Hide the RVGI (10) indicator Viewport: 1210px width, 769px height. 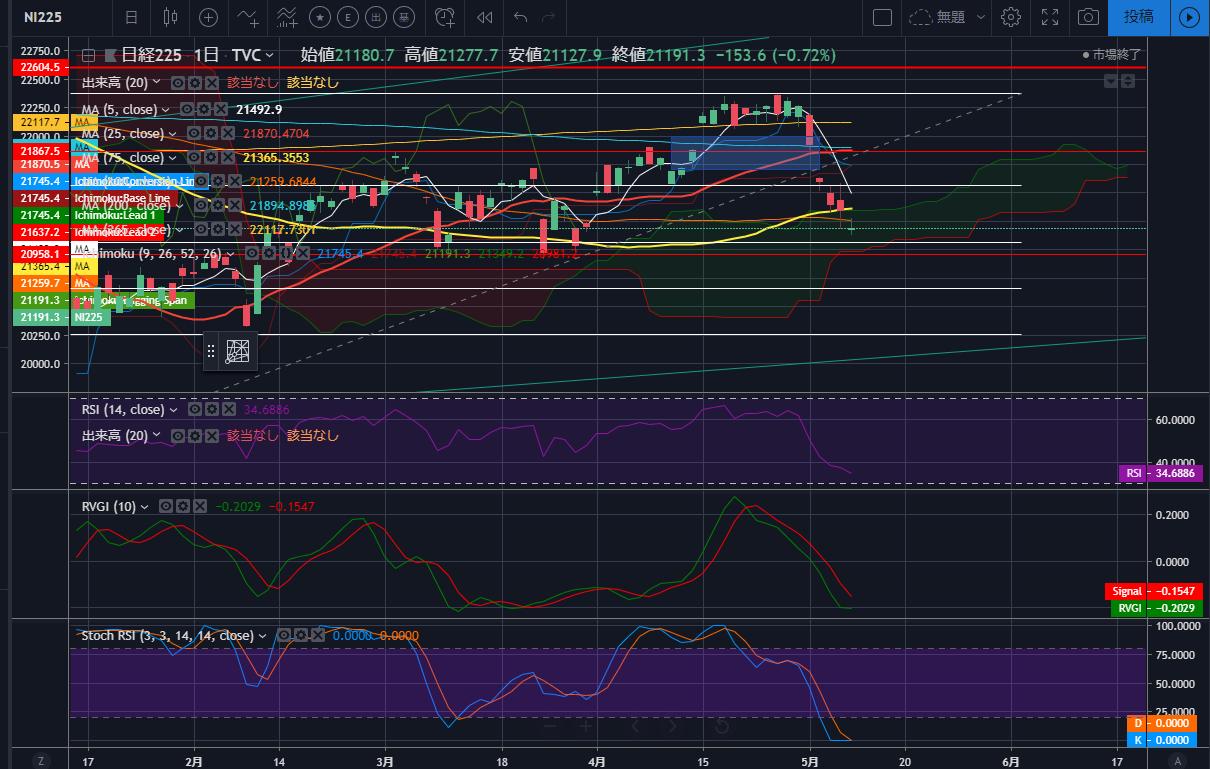(x=166, y=506)
